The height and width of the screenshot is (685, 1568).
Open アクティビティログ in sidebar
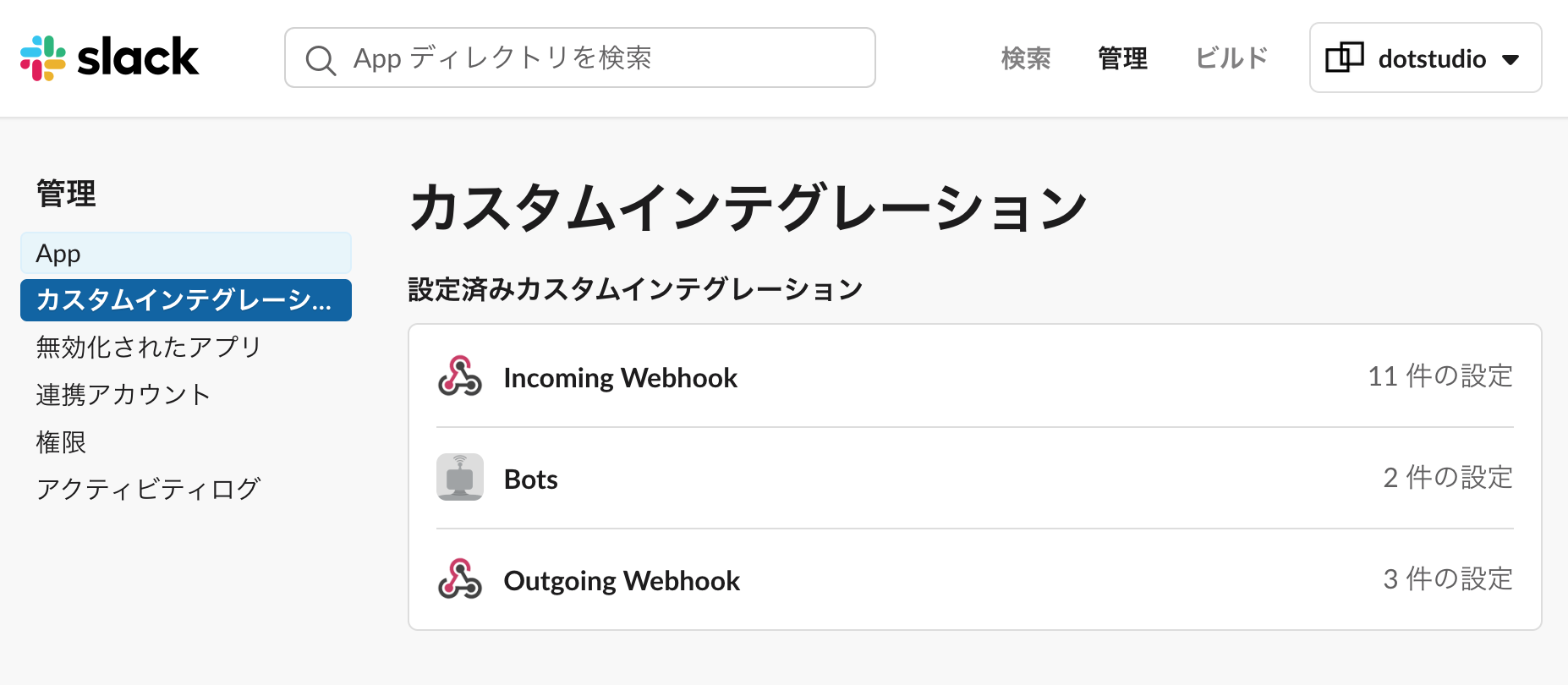149,489
